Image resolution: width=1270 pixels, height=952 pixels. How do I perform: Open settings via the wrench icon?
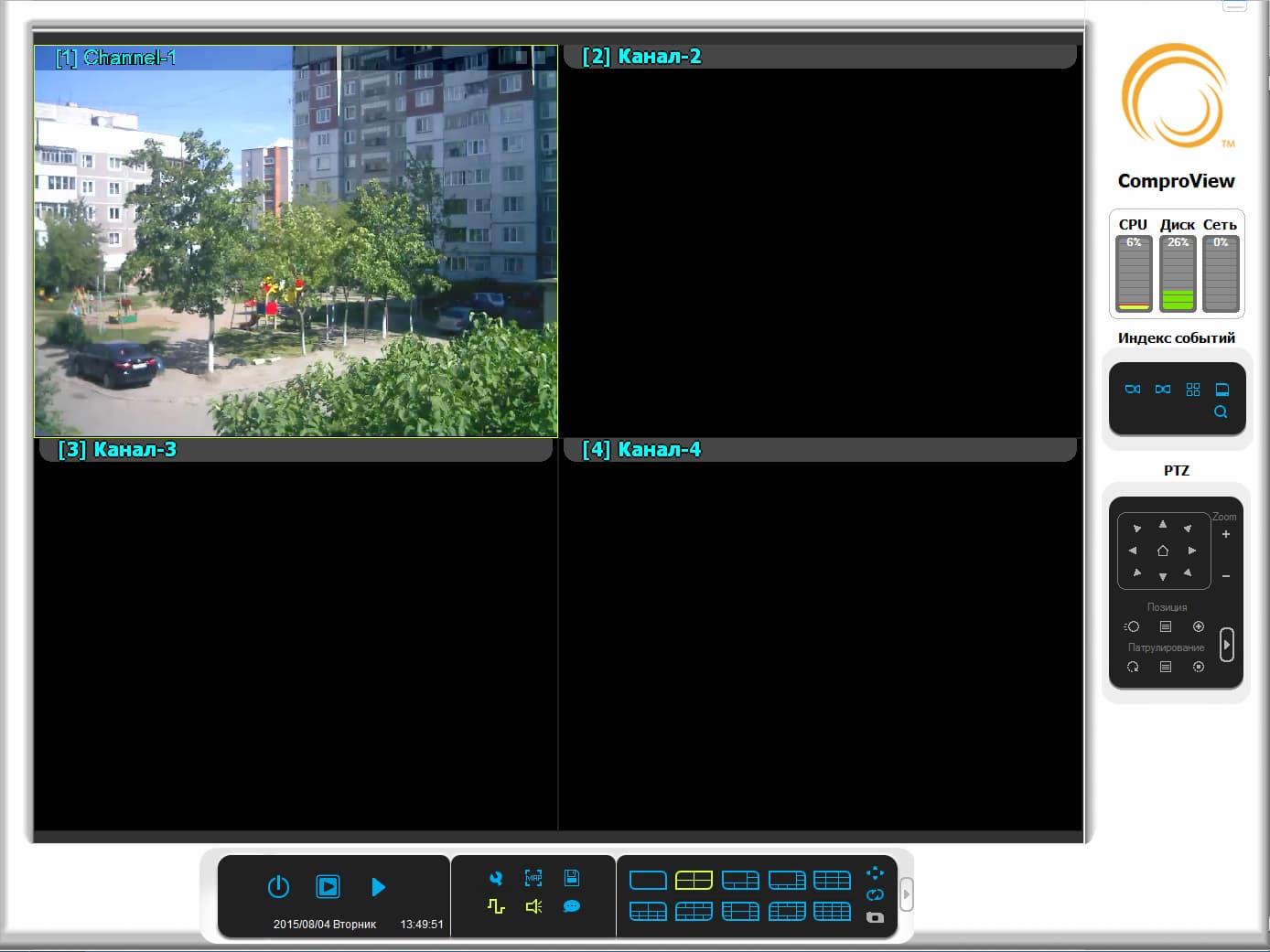click(x=496, y=879)
